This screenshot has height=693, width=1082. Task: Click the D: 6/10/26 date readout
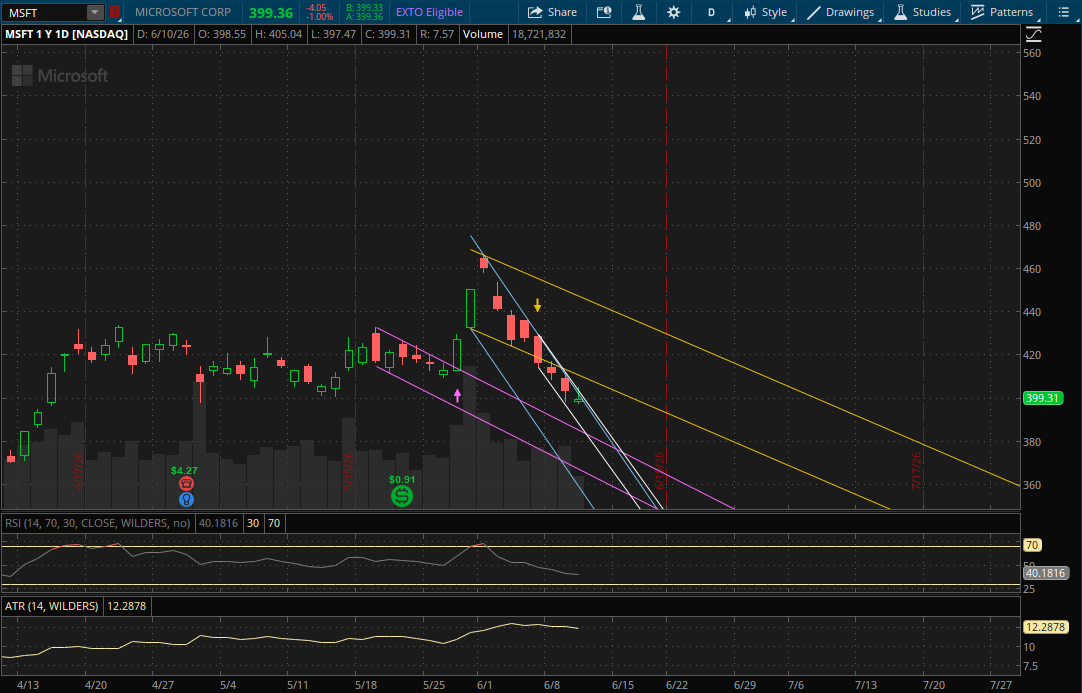[x=163, y=34]
